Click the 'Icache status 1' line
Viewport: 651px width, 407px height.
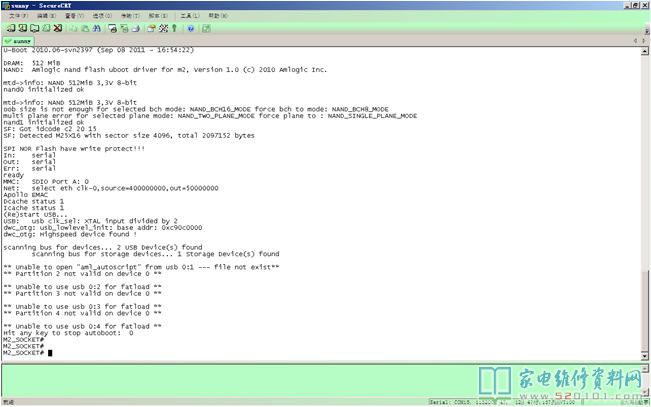pyautogui.click(x=33, y=208)
